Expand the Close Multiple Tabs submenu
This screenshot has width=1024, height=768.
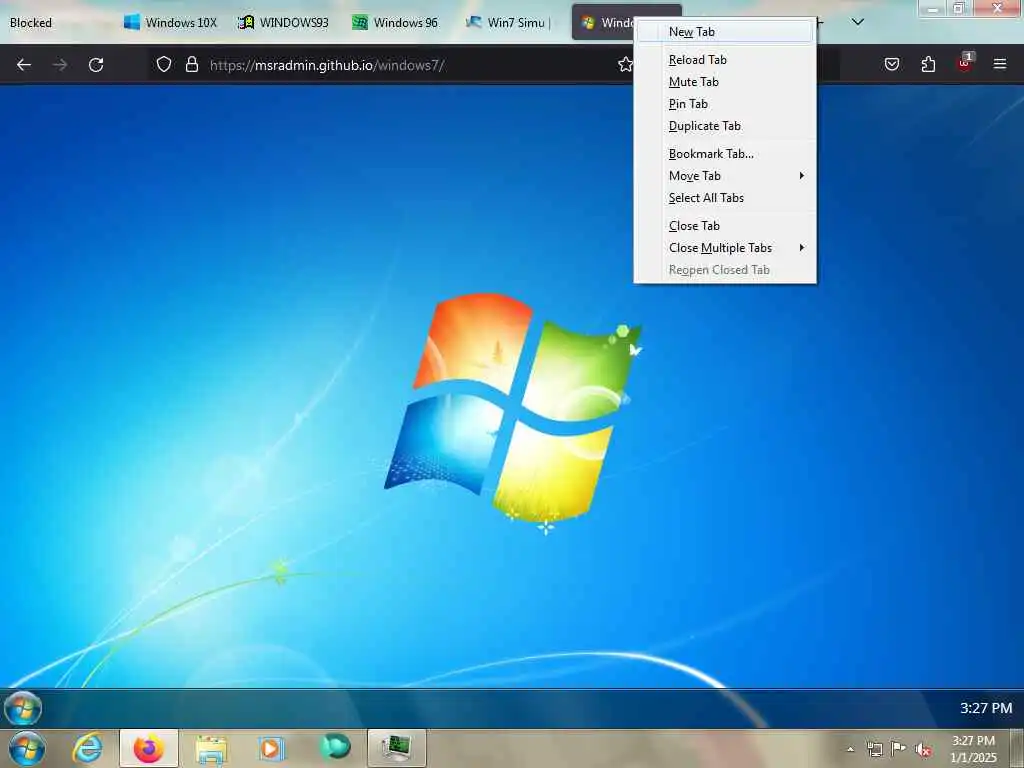point(725,248)
